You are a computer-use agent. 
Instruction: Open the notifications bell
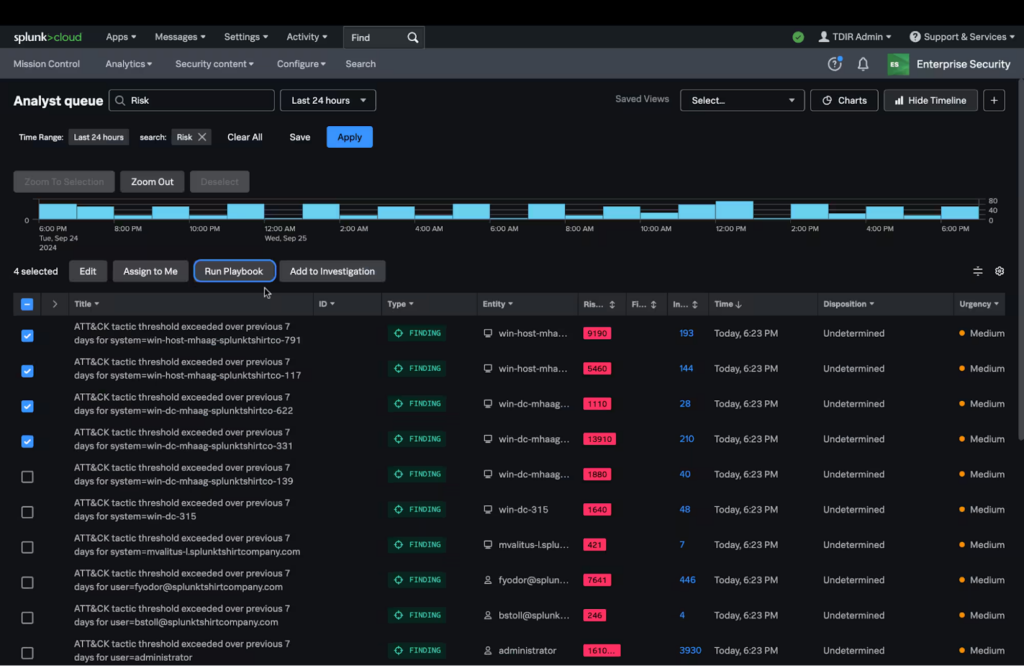862,63
